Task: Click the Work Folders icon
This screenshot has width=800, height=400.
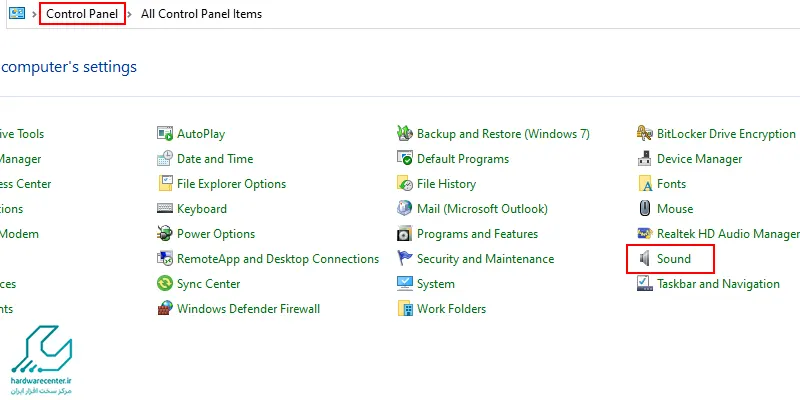Action: point(405,309)
